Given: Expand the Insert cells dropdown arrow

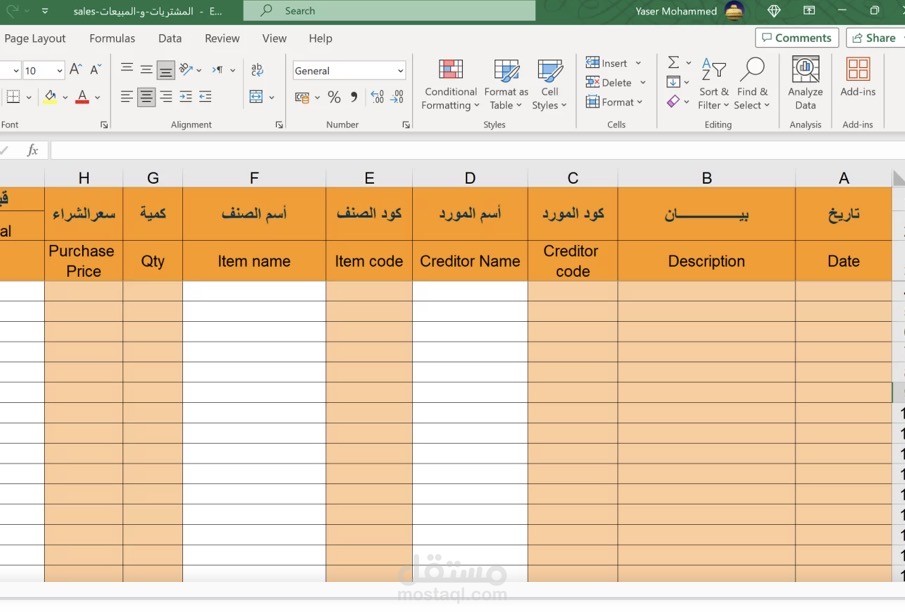Looking at the screenshot, I should [x=638, y=63].
